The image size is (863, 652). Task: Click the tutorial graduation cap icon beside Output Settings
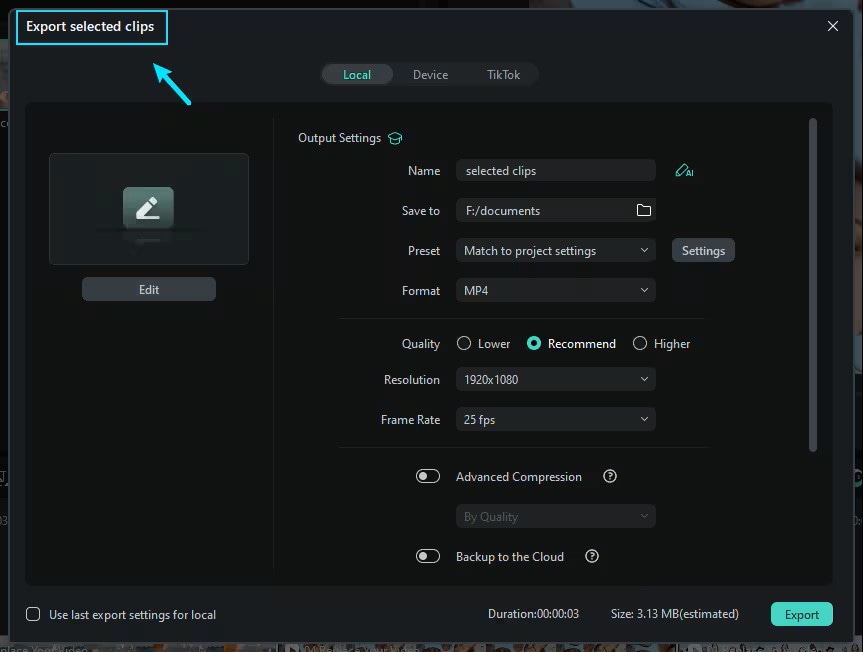[x=394, y=138]
